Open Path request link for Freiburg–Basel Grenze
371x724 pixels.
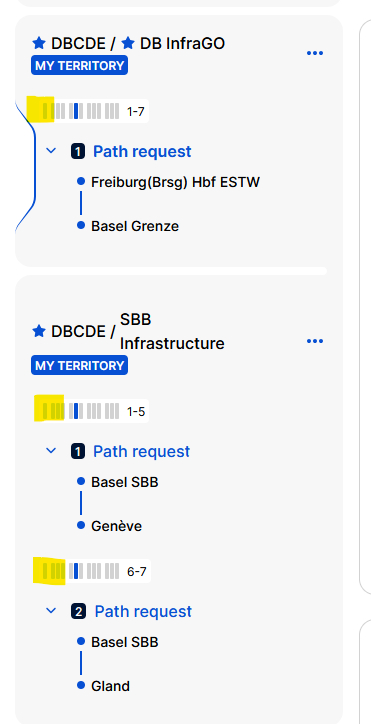coord(142,151)
